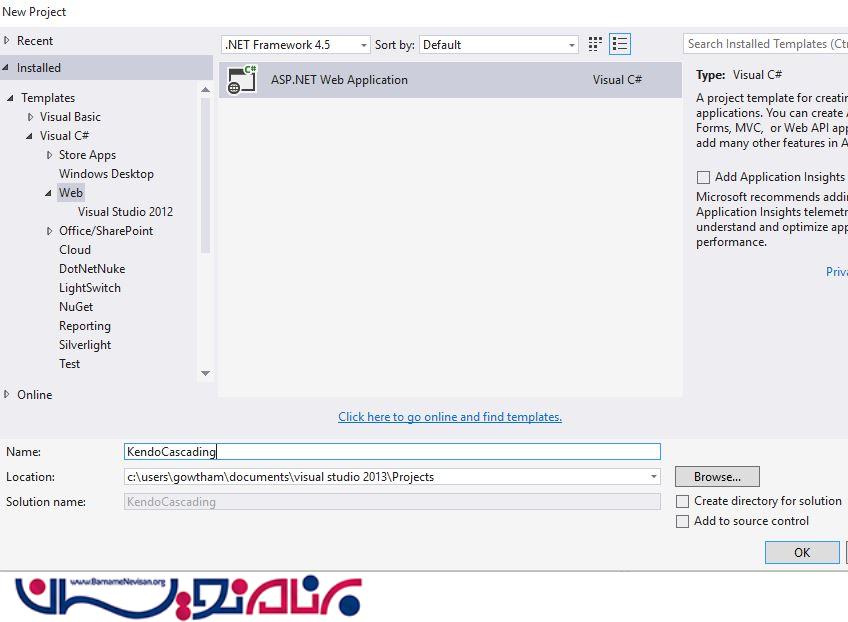Collapse the Installed section
848x622 pixels.
pyautogui.click(x=6, y=68)
